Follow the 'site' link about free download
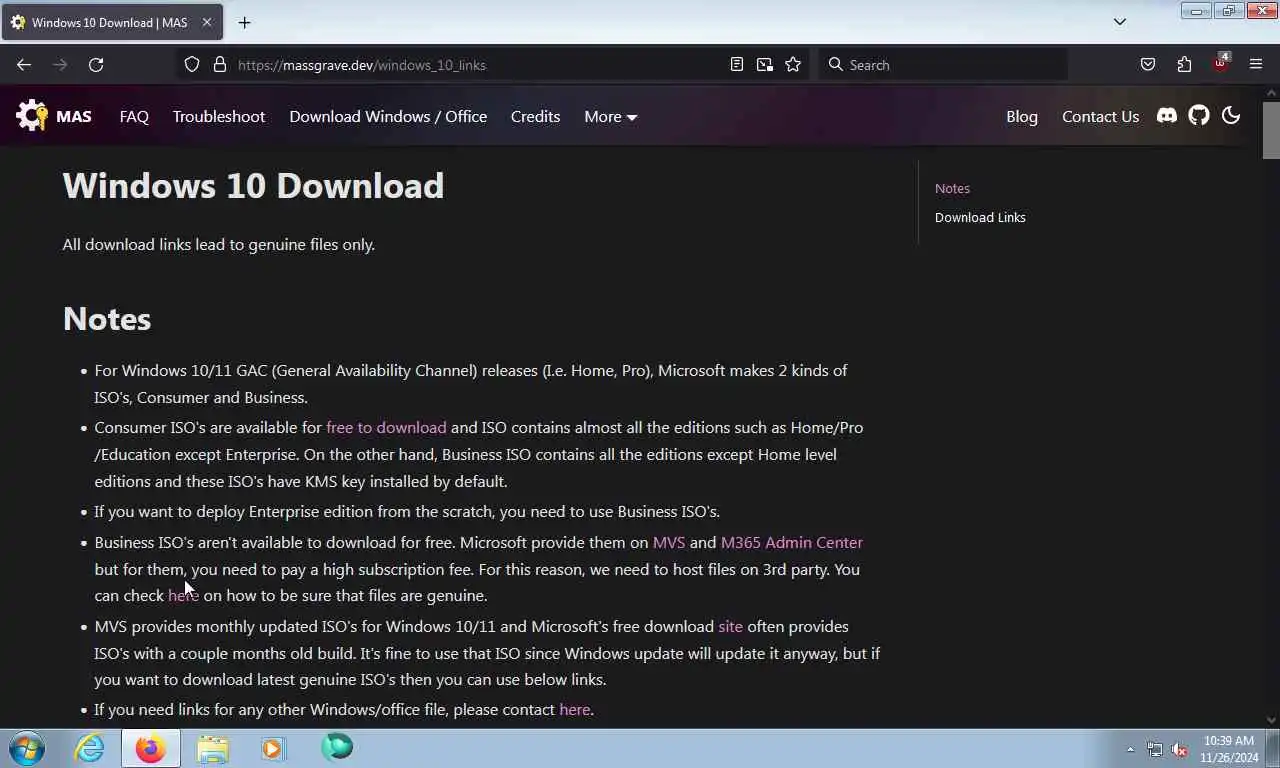Screen dimensions: 1280x768 point(730,626)
